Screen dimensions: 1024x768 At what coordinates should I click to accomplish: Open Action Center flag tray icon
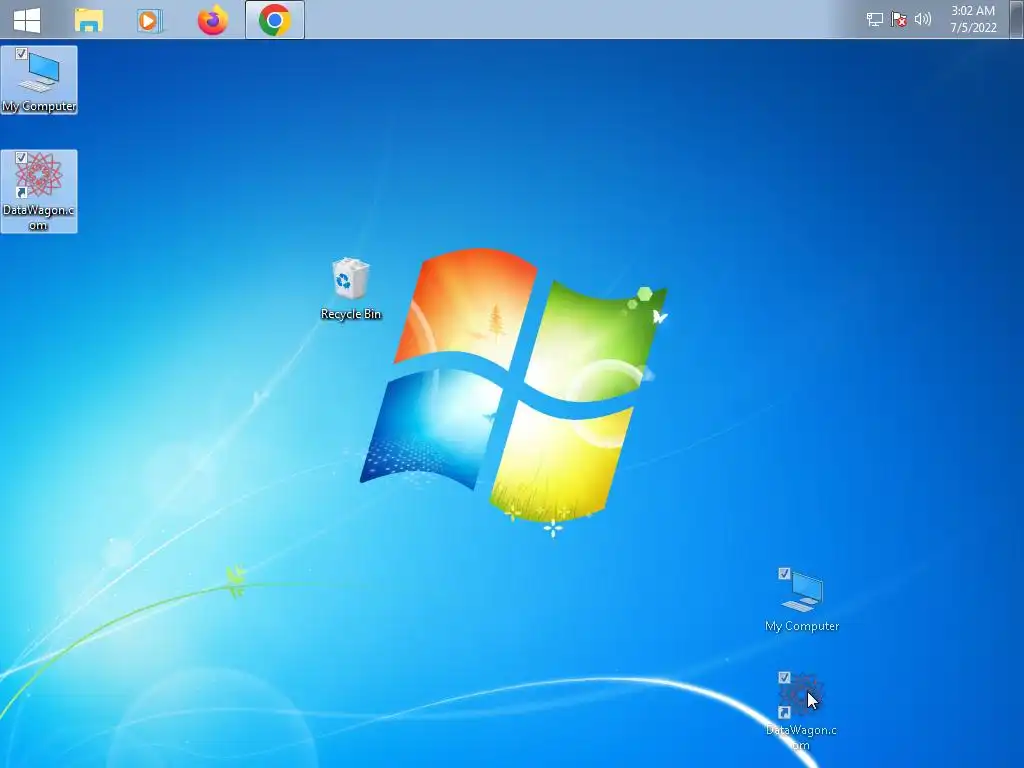click(x=899, y=20)
